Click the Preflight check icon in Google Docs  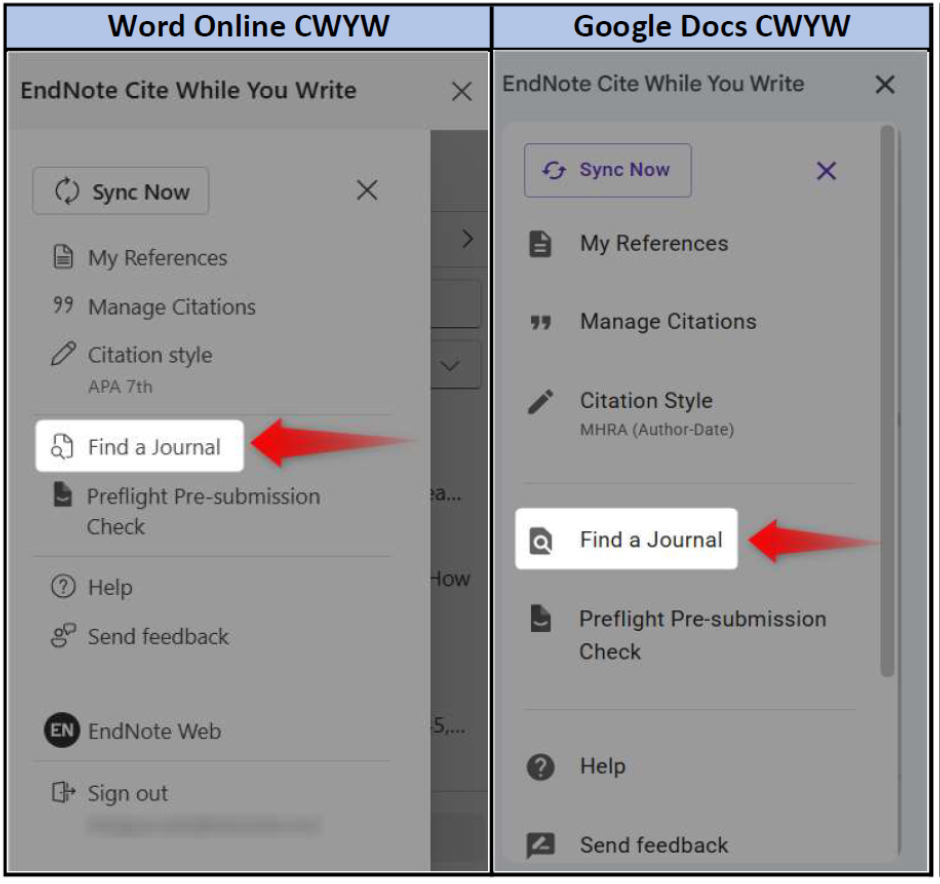[540, 619]
